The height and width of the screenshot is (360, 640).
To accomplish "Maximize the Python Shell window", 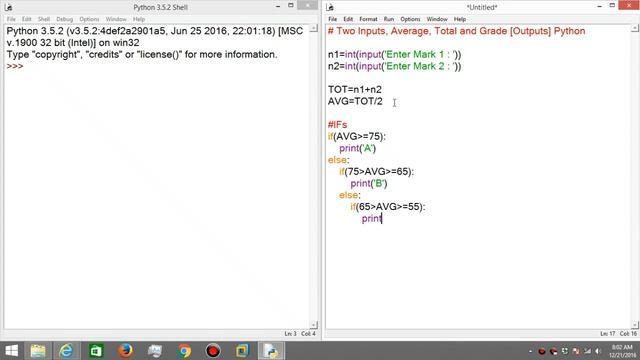I will (291, 6).
